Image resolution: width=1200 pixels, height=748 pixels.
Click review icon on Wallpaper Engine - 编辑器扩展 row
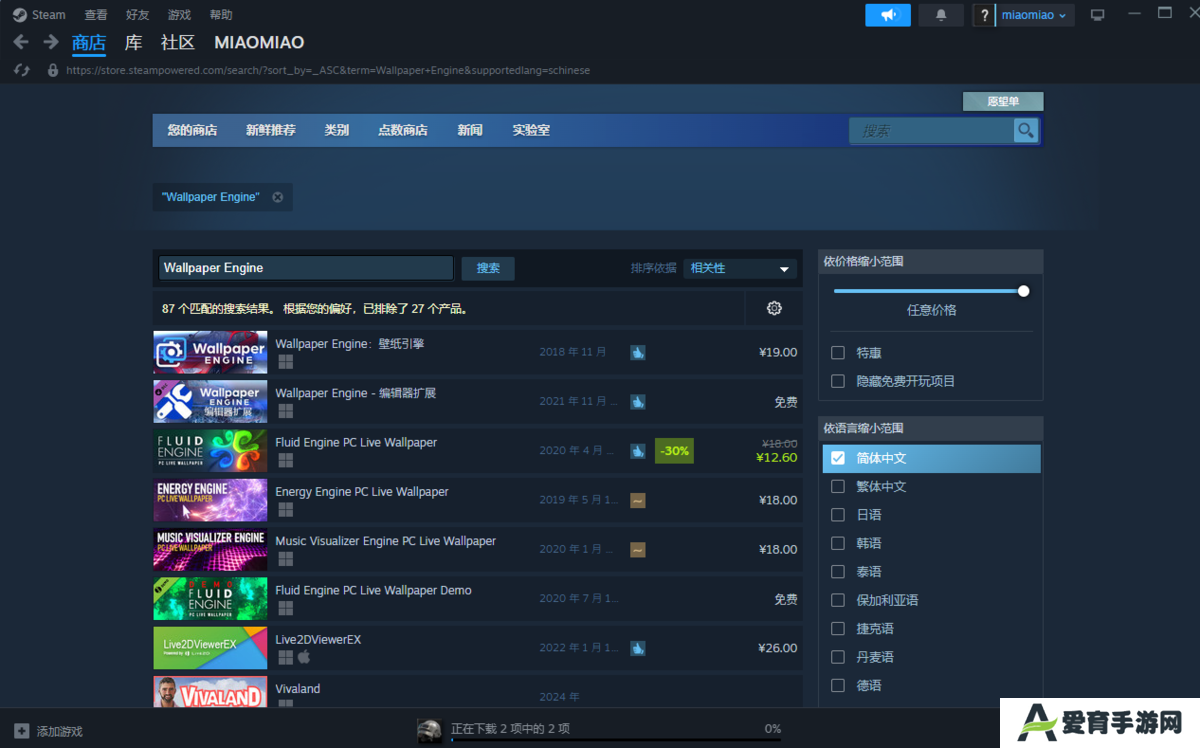tap(638, 401)
